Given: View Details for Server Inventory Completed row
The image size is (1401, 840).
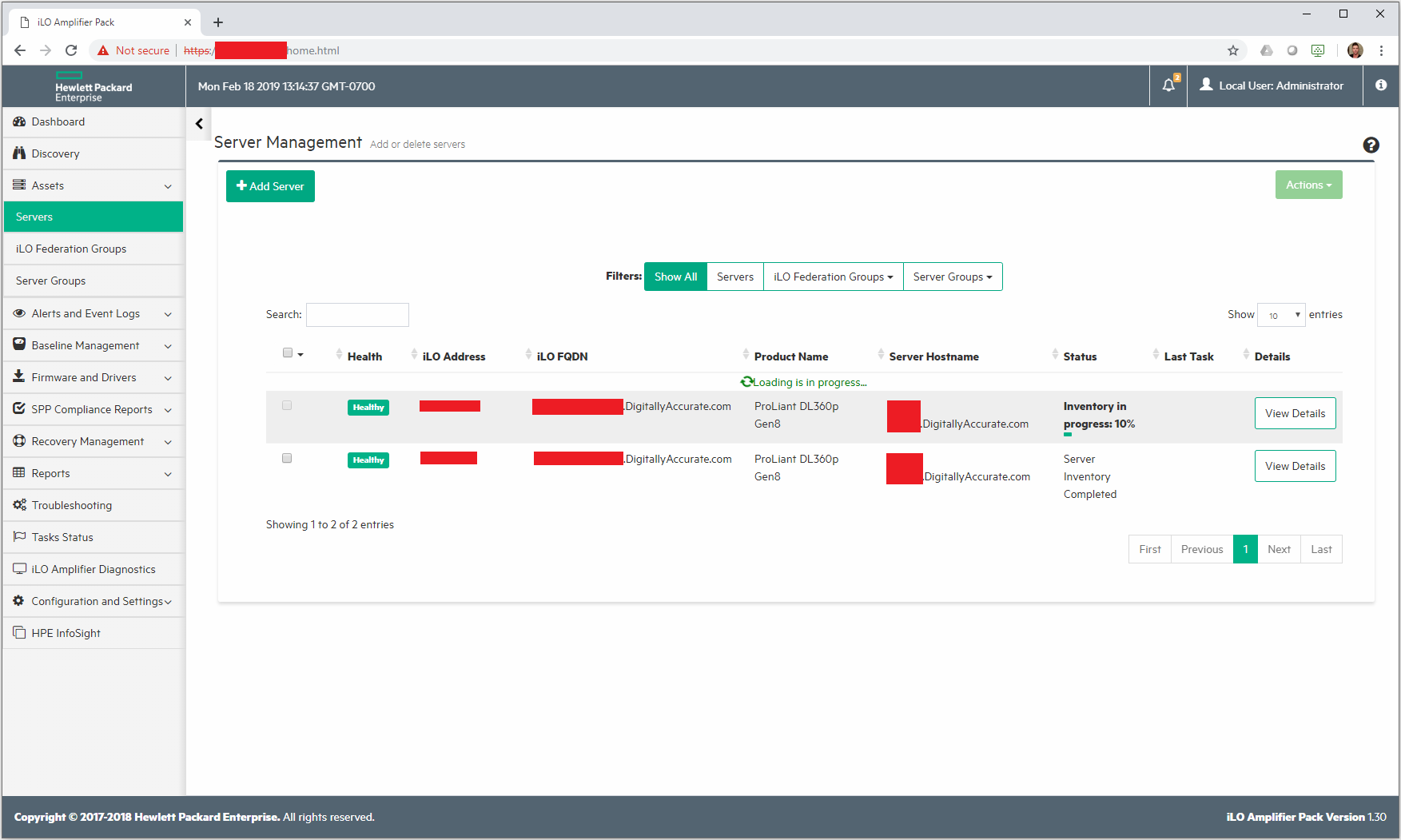Looking at the screenshot, I should (x=1295, y=466).
